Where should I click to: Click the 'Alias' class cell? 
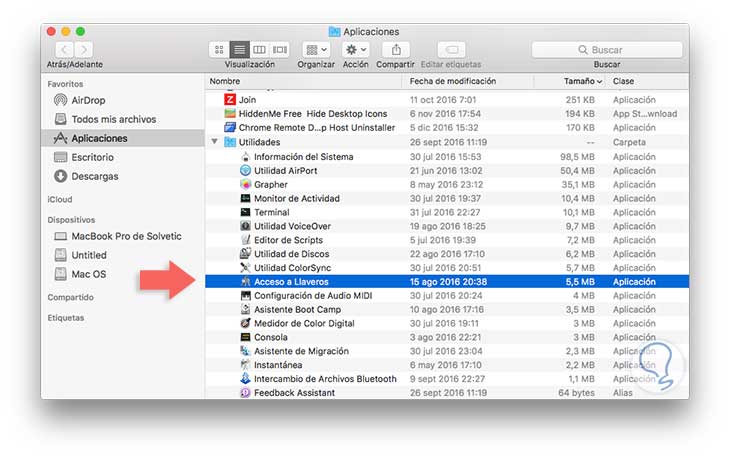[x=622, y=393]
